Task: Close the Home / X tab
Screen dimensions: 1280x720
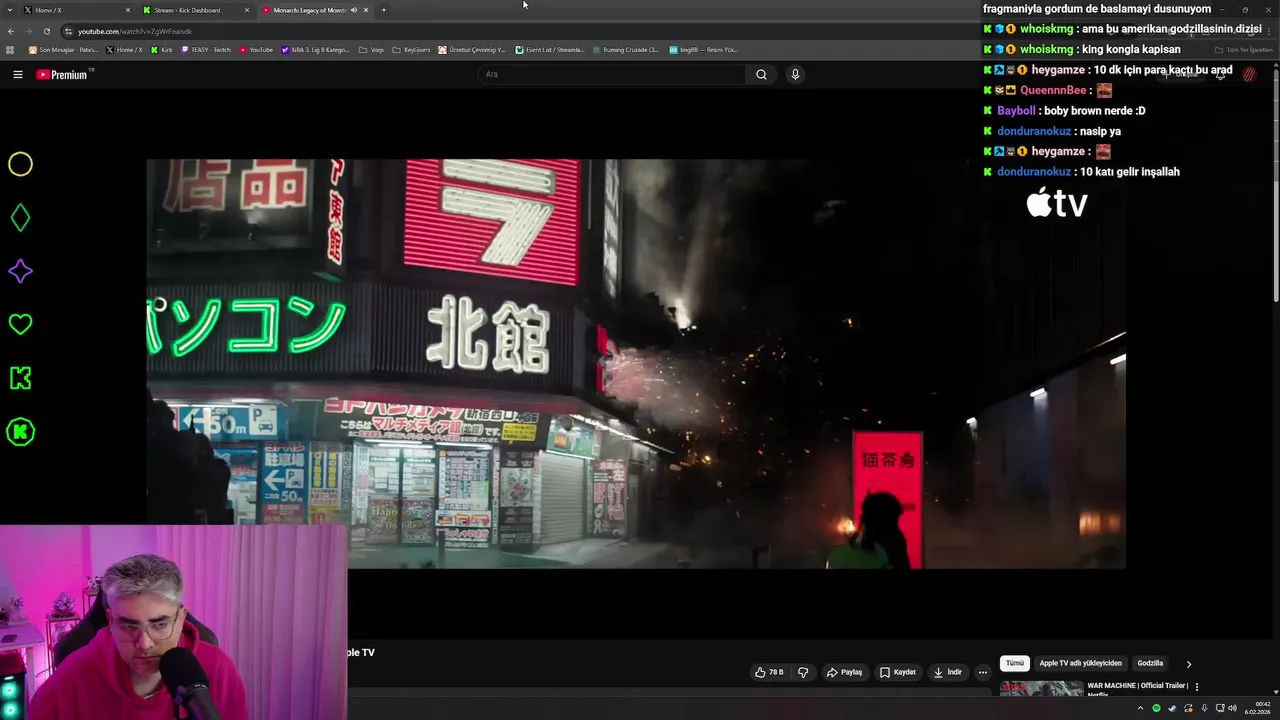Action: click(128, 10)
